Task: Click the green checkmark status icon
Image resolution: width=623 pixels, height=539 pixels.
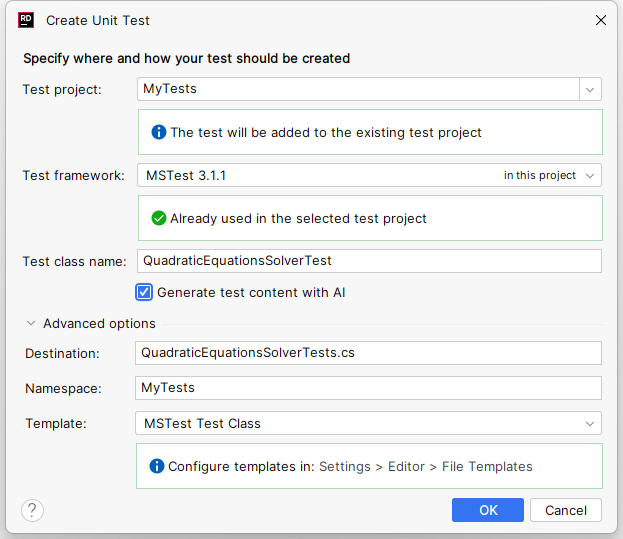Action: point(158,218)
